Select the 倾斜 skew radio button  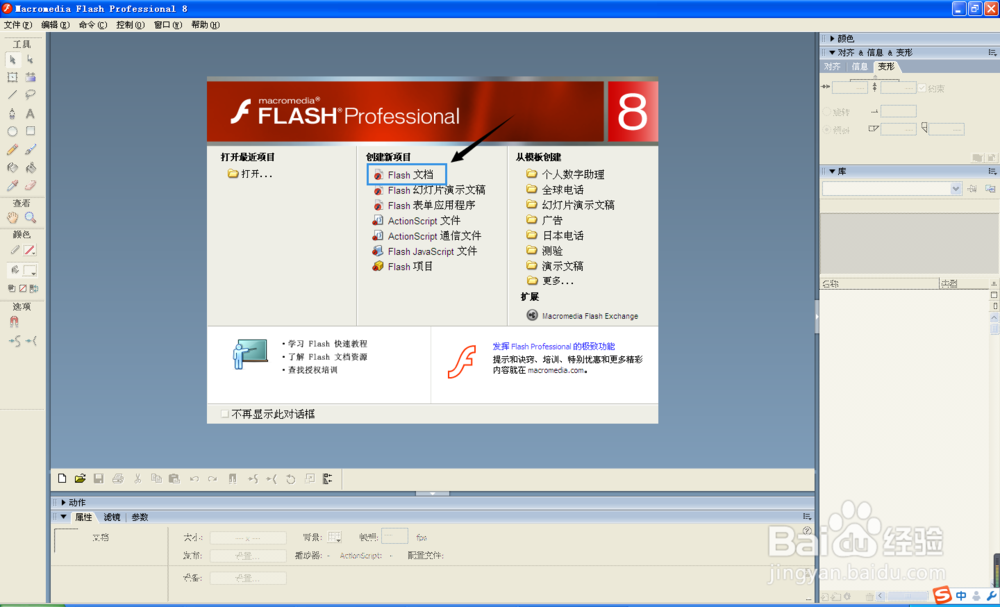pyautogui.click(x=827, y=130)
